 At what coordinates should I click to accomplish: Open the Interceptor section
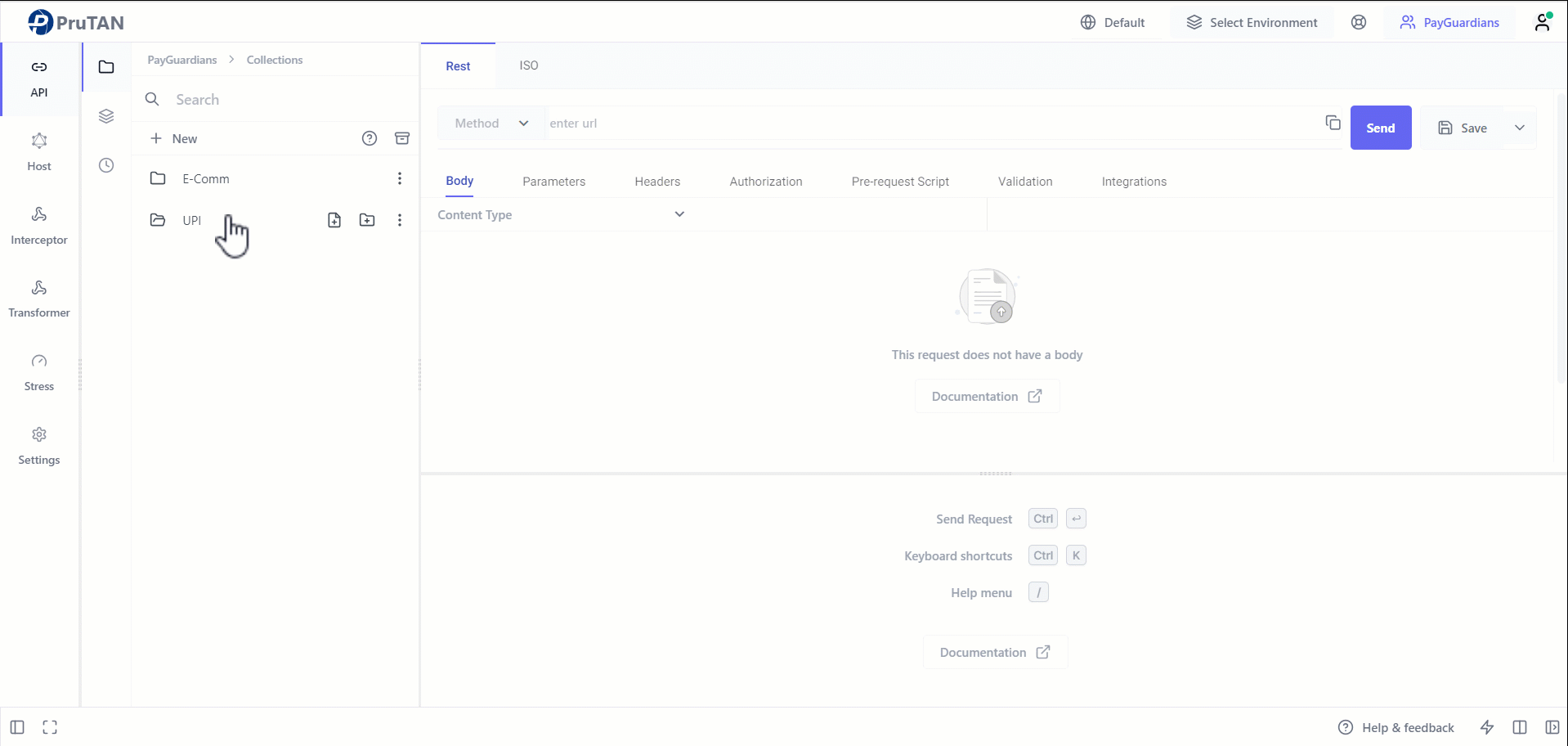(x=39, y=226)
